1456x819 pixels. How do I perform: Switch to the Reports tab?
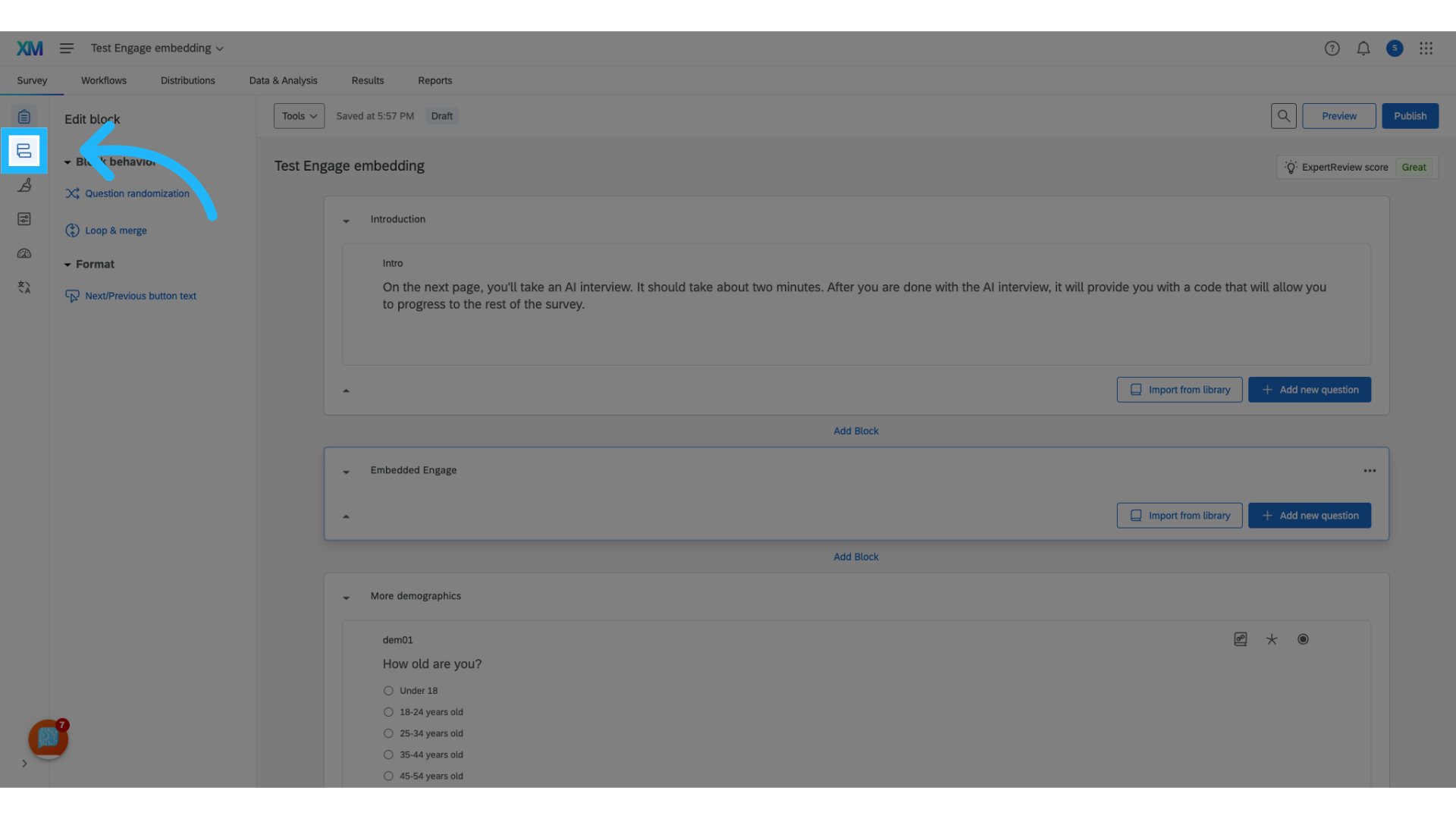pos(435,80)
